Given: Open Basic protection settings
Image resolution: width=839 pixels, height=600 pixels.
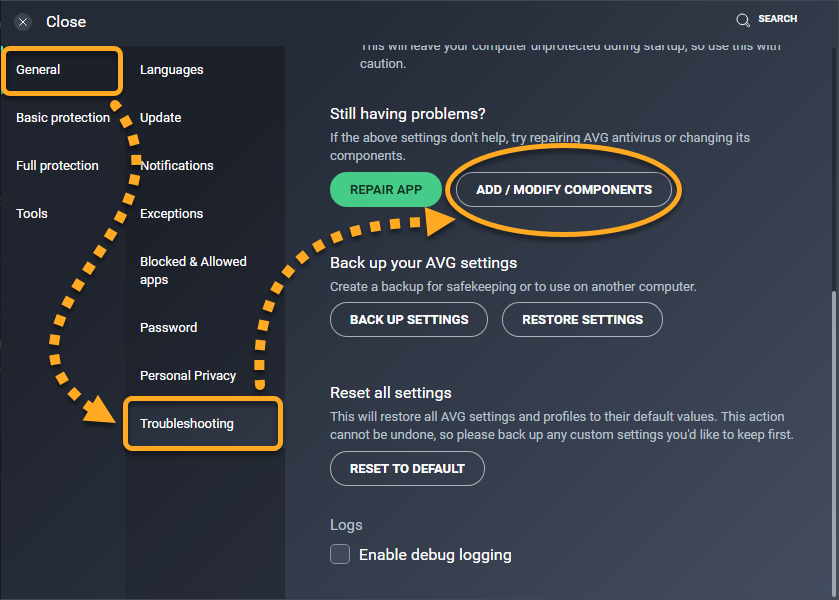Looking at the screenshot, I should coord(63,118).
